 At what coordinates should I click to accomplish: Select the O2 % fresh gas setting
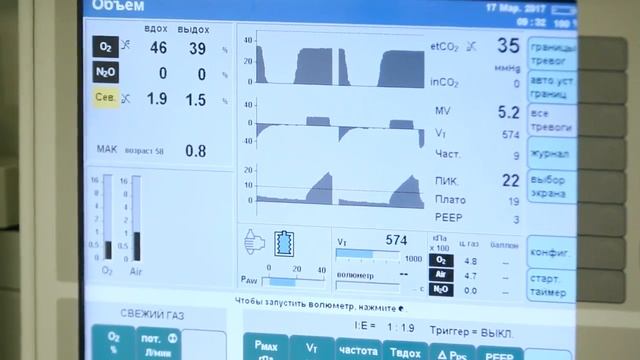113,343
